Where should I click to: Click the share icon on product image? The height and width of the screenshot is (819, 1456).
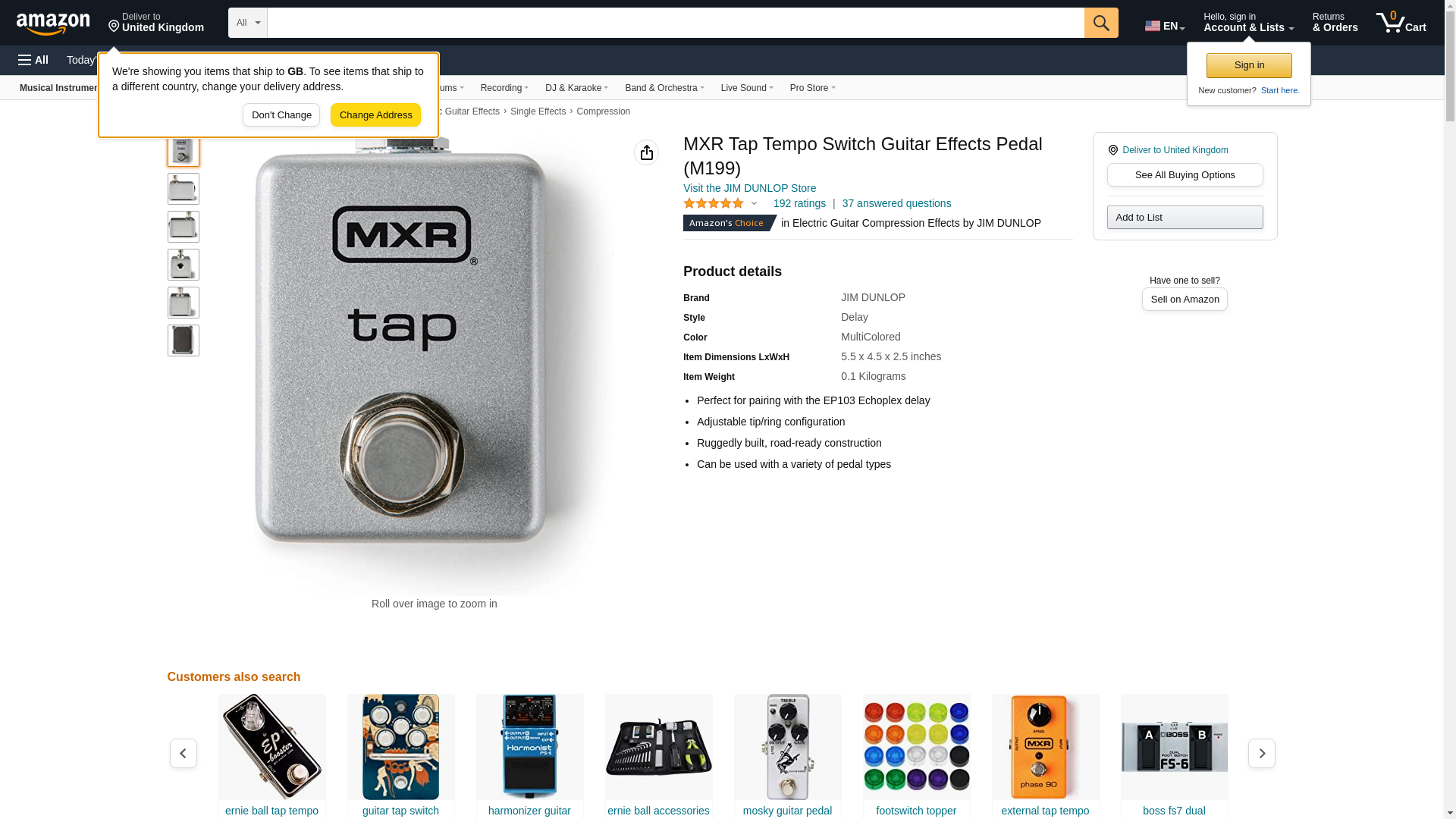pos(647,152)
